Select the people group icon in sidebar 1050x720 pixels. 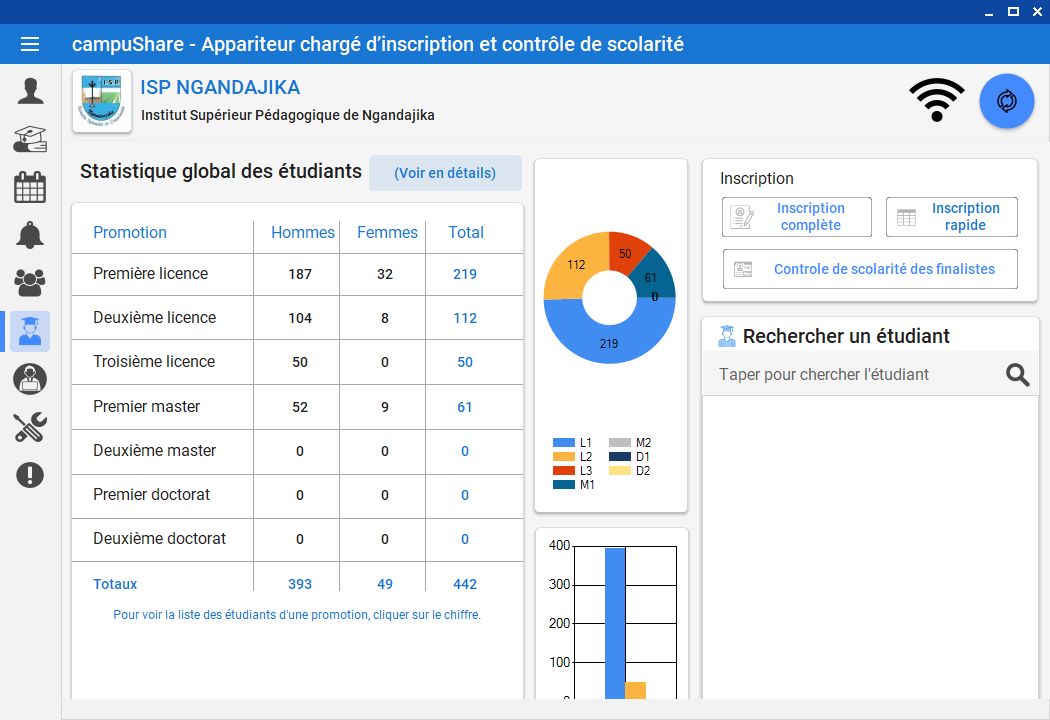pyautogui.click(x=30, y=282)
